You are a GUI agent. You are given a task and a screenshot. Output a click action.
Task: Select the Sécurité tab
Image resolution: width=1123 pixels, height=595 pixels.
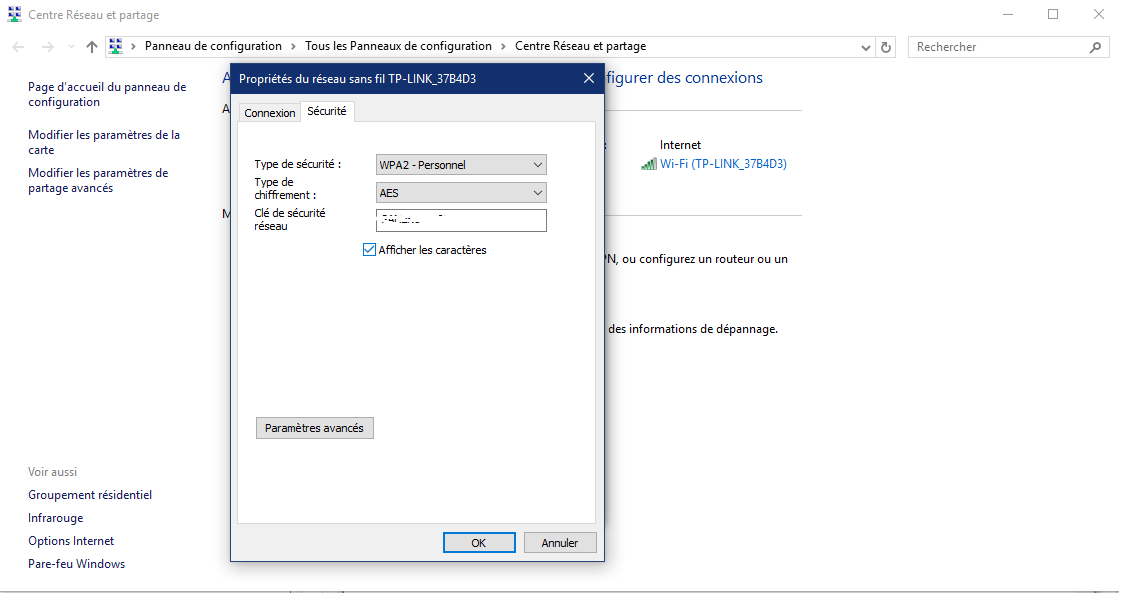point(327,111)
